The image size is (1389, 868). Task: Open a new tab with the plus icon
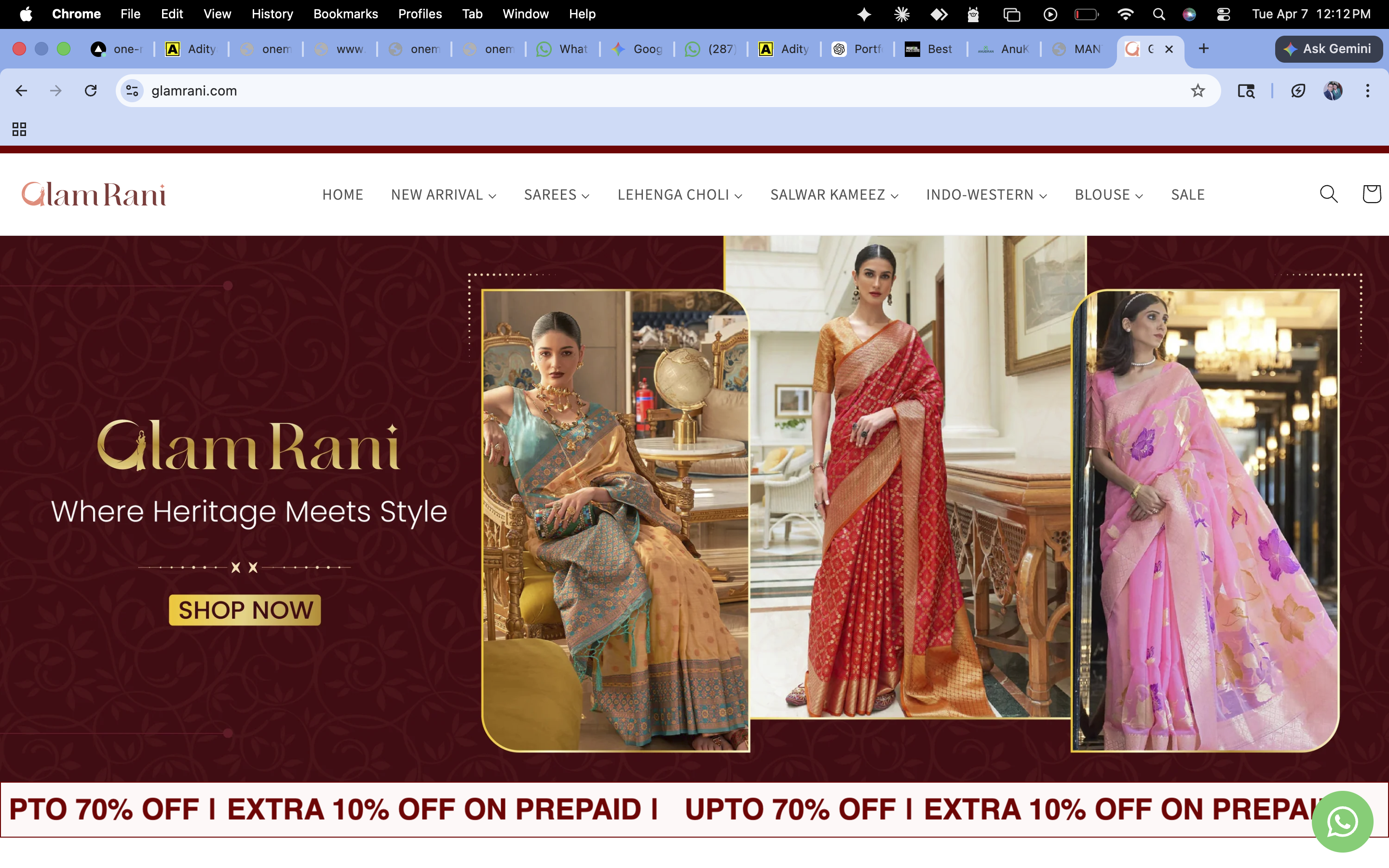[1204, 49]
